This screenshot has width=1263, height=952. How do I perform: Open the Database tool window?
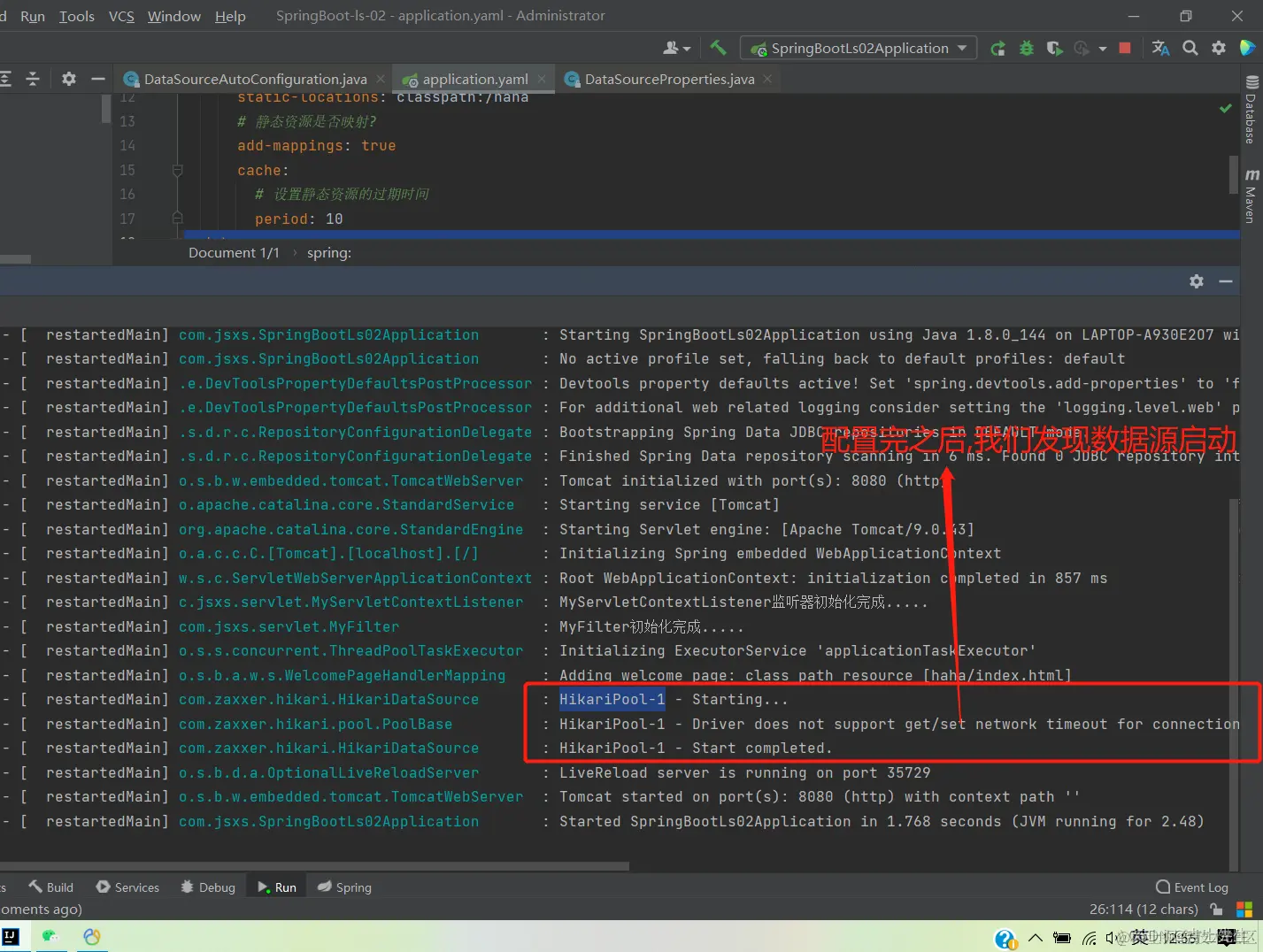[x=1251, y=110]
